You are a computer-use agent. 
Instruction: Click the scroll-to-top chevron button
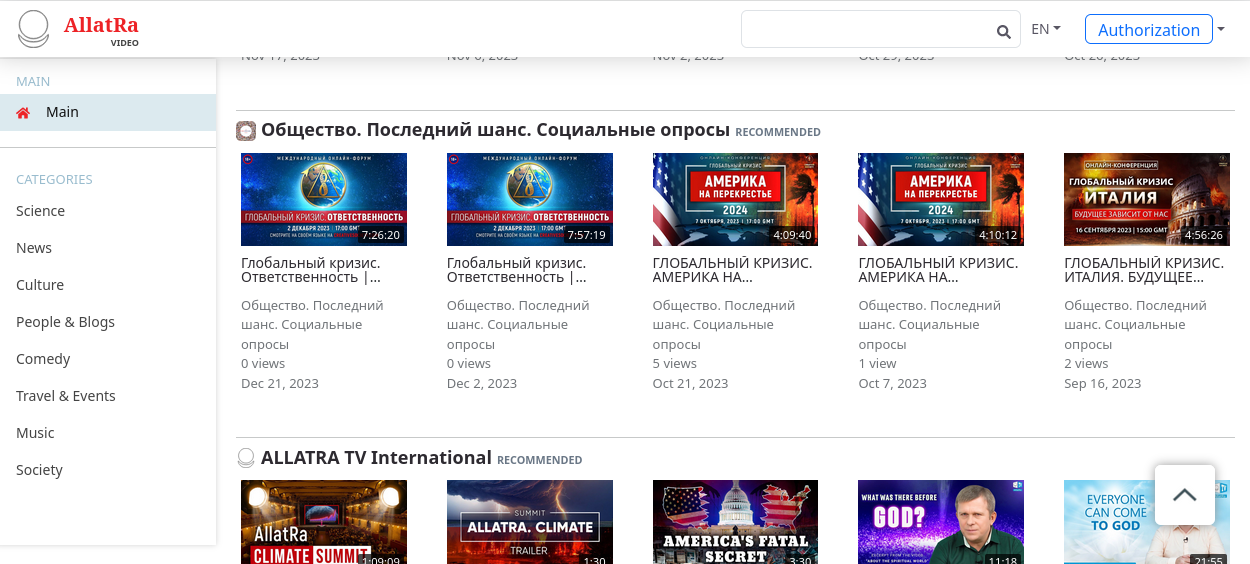coord(1184,495)
